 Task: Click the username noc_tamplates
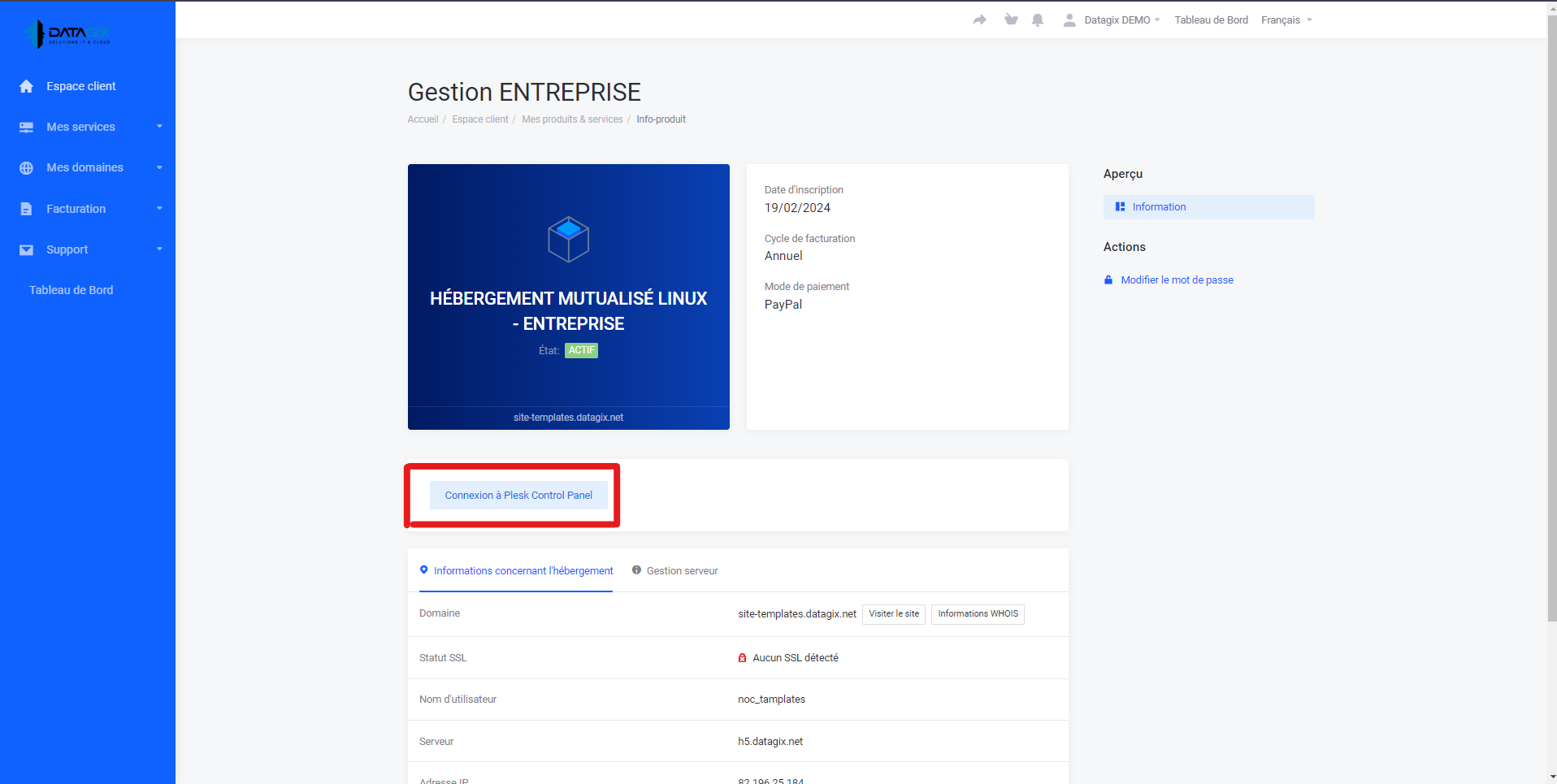[x=771, y=700]
